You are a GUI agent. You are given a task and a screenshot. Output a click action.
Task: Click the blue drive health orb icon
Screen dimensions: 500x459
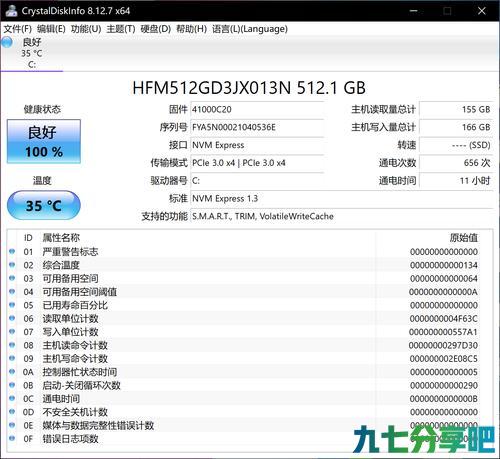7,42
